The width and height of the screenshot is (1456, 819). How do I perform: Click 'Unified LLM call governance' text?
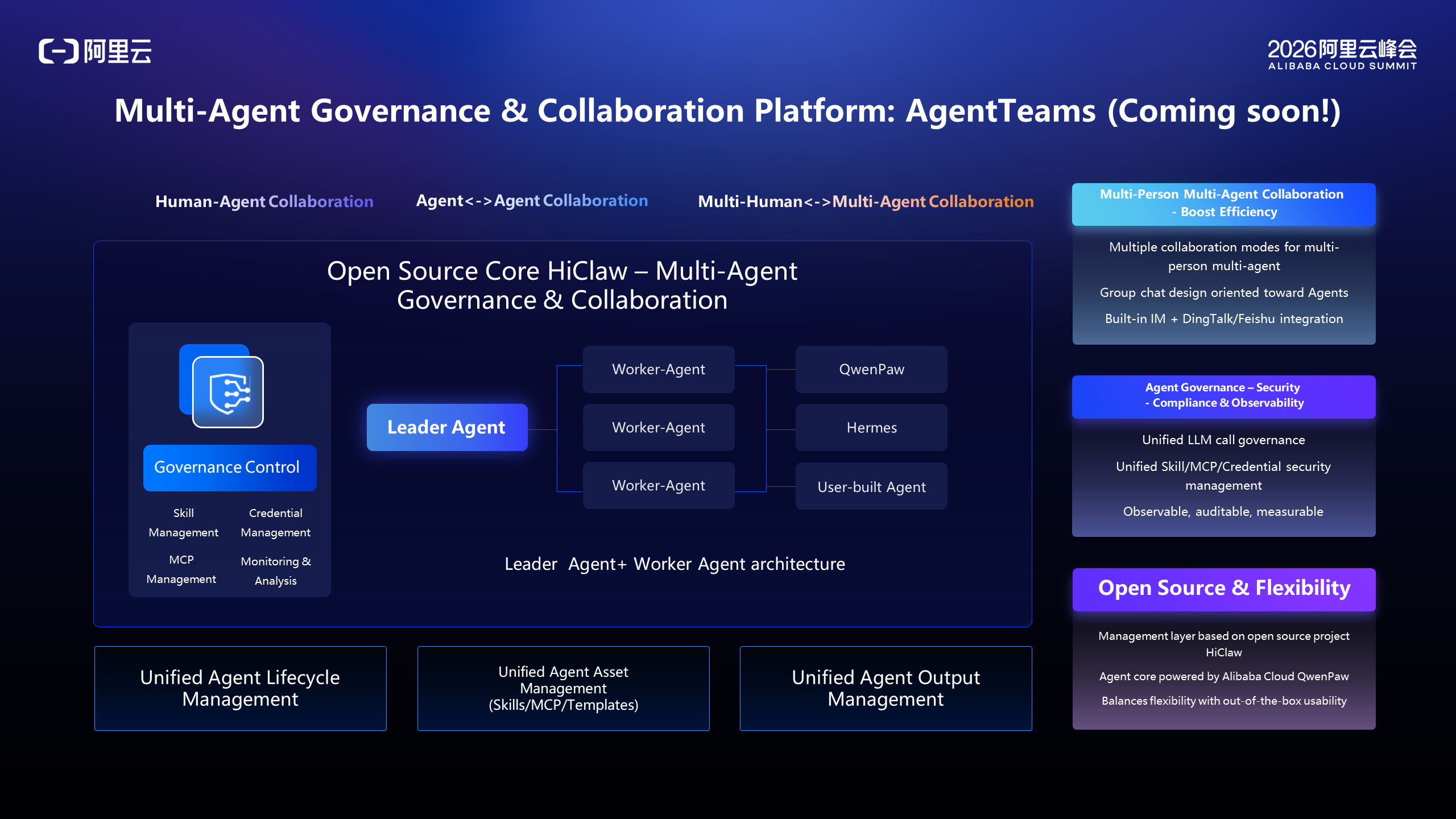click(1224, 440)
